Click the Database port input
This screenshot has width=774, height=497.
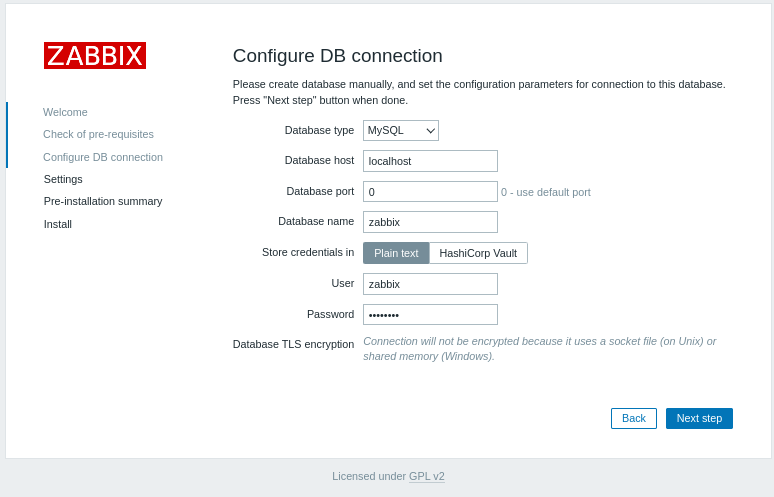tap(430, 191)
